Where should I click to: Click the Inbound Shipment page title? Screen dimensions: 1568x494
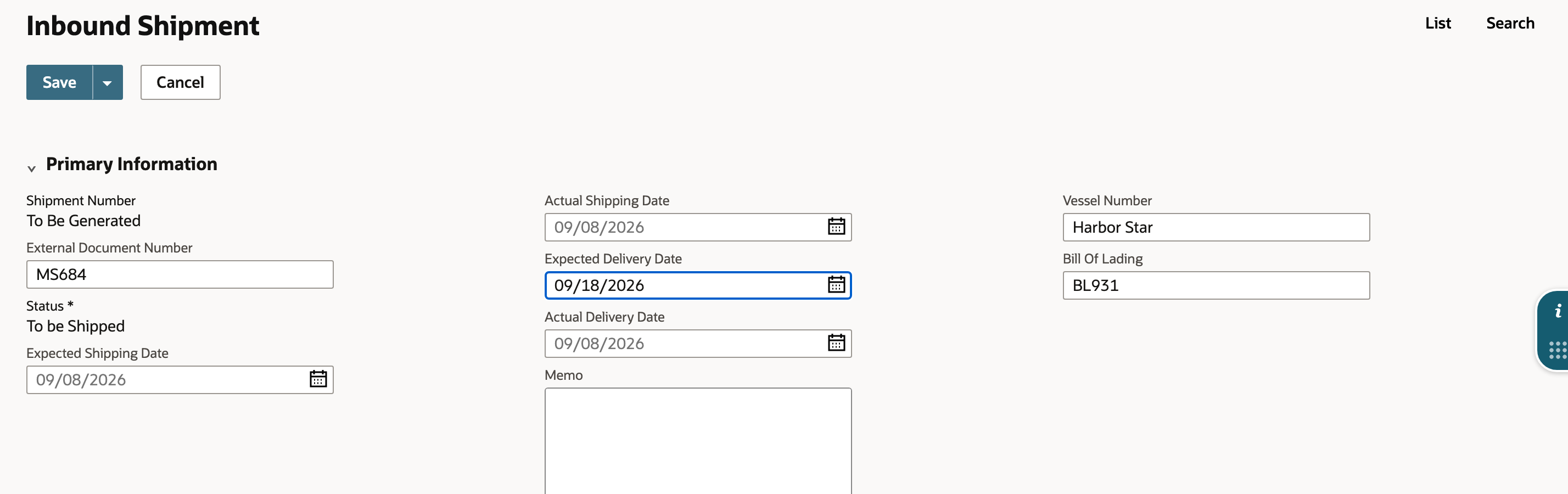pos(143,26)
